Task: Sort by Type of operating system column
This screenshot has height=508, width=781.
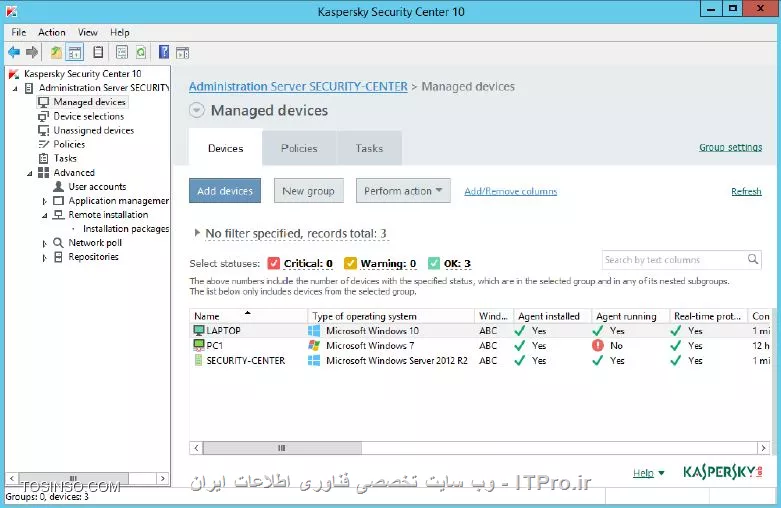Action: 391,316
